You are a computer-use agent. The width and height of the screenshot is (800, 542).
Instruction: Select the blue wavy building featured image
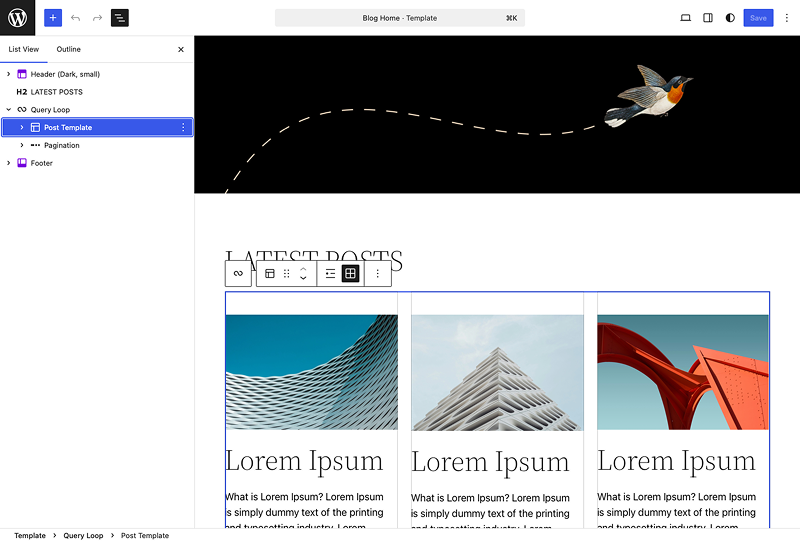312,372
